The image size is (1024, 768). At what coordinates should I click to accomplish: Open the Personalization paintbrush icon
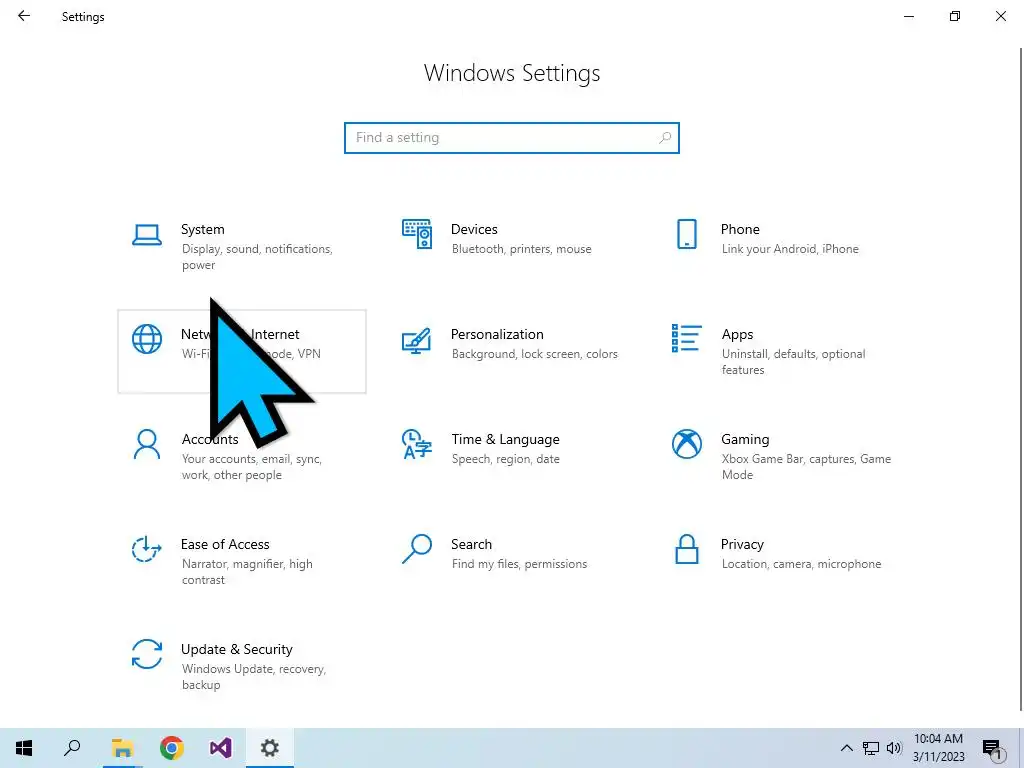[417, 340]
